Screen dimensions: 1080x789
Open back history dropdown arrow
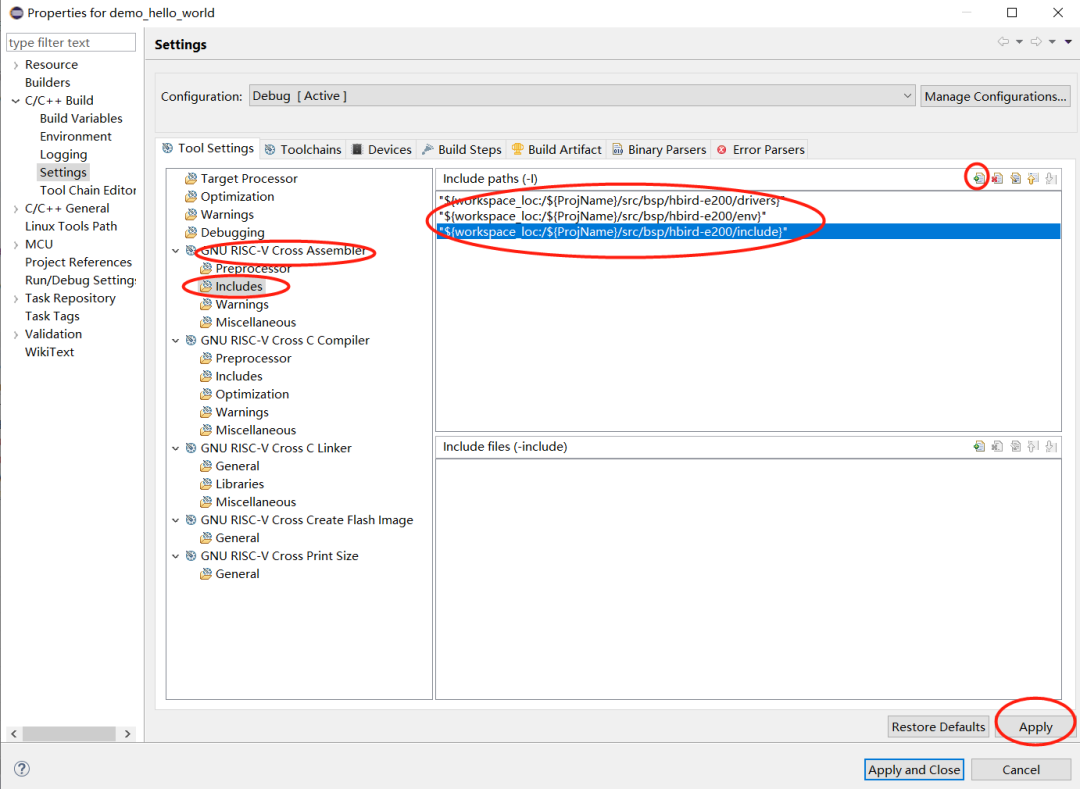1019,42
